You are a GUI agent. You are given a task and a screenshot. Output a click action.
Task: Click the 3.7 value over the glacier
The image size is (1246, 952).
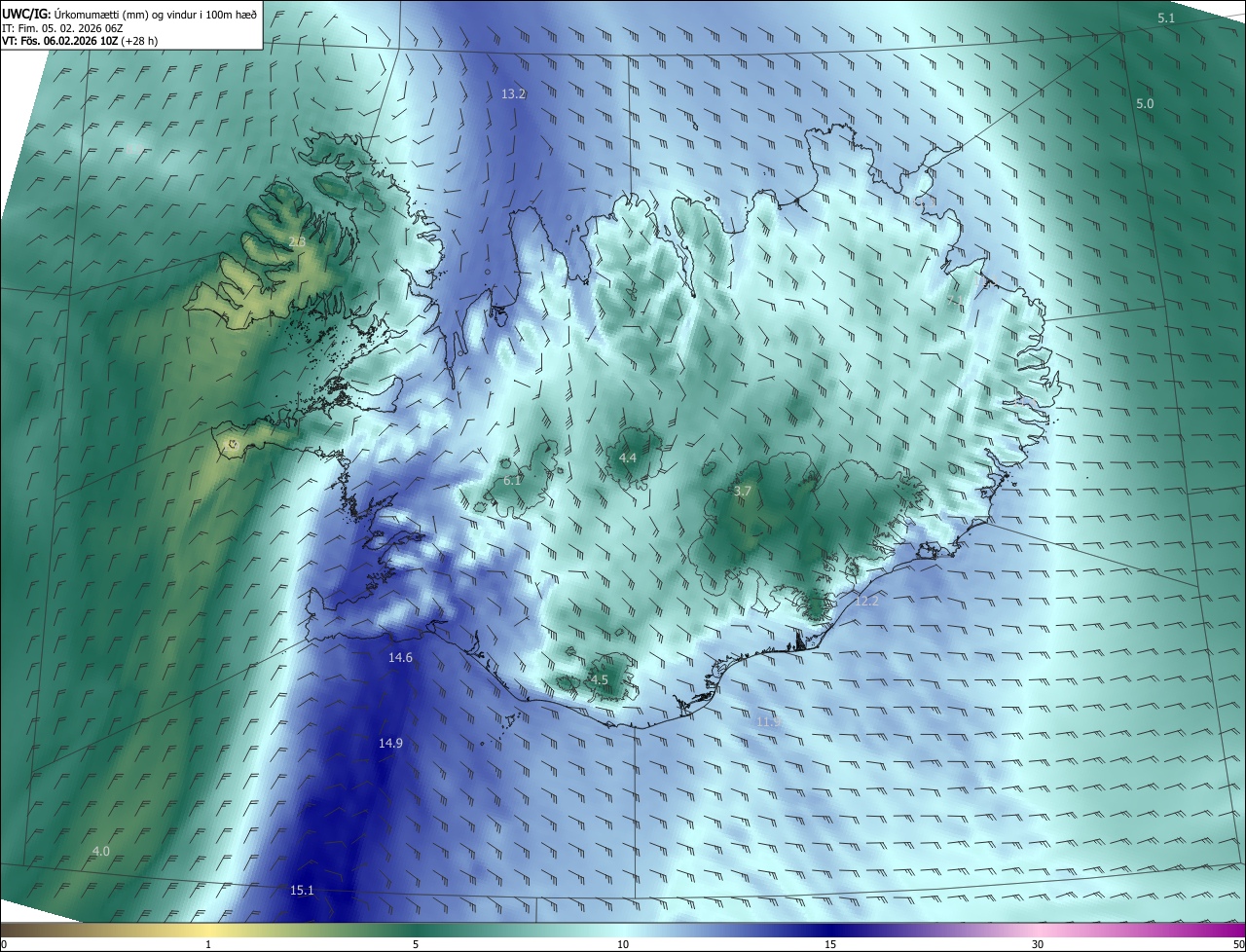[x=743, y=492]
